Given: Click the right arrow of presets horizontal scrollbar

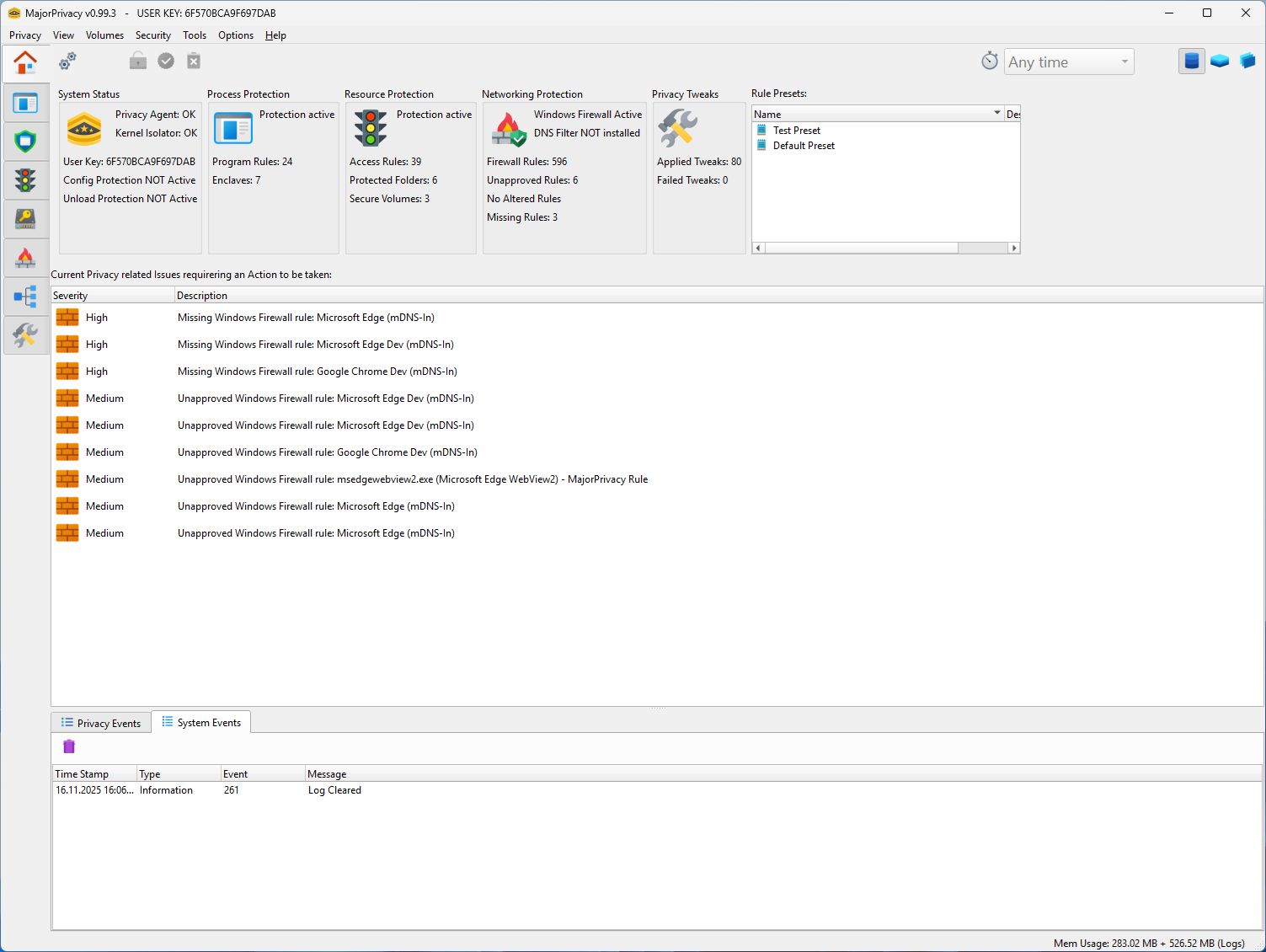Looking at the screenshot, I should pyautogui.click(x=1014, y=248).
